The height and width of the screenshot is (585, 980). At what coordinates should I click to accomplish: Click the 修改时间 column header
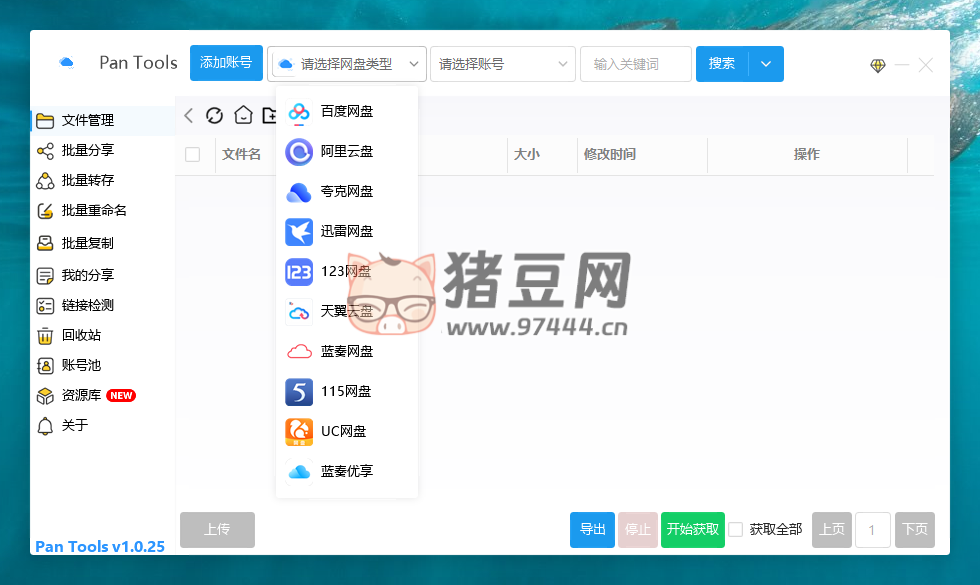tap(610, 154)
